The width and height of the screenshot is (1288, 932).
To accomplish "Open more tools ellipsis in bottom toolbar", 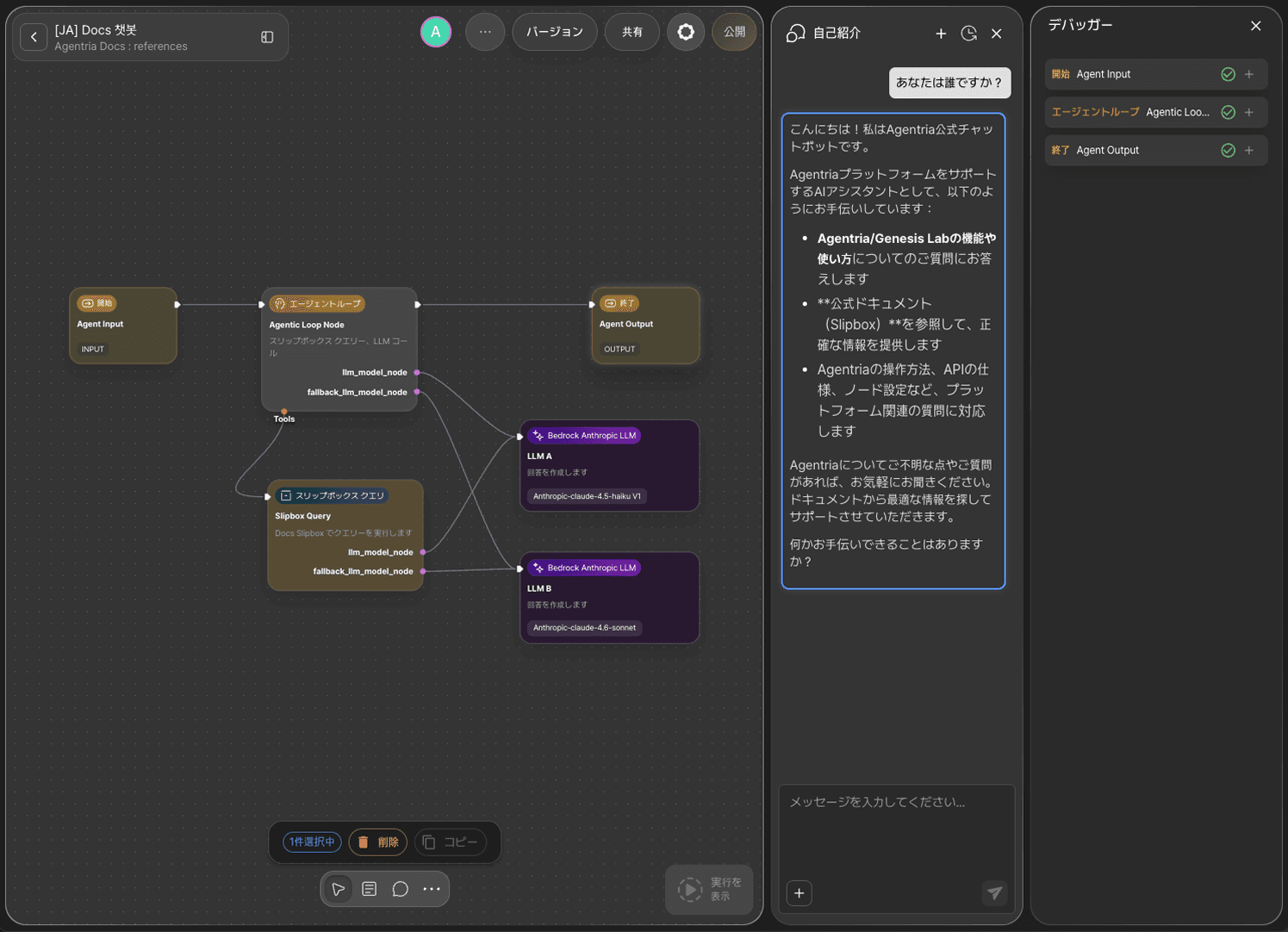I will (x=432, y=889).
